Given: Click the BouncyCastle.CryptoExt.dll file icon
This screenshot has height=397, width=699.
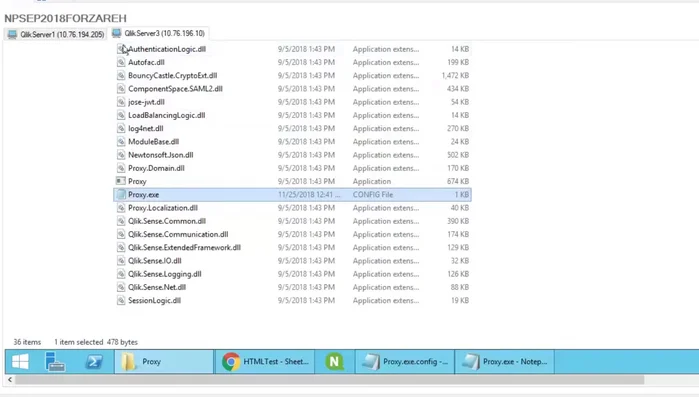Looking at the screenshot, I should 121,76.
